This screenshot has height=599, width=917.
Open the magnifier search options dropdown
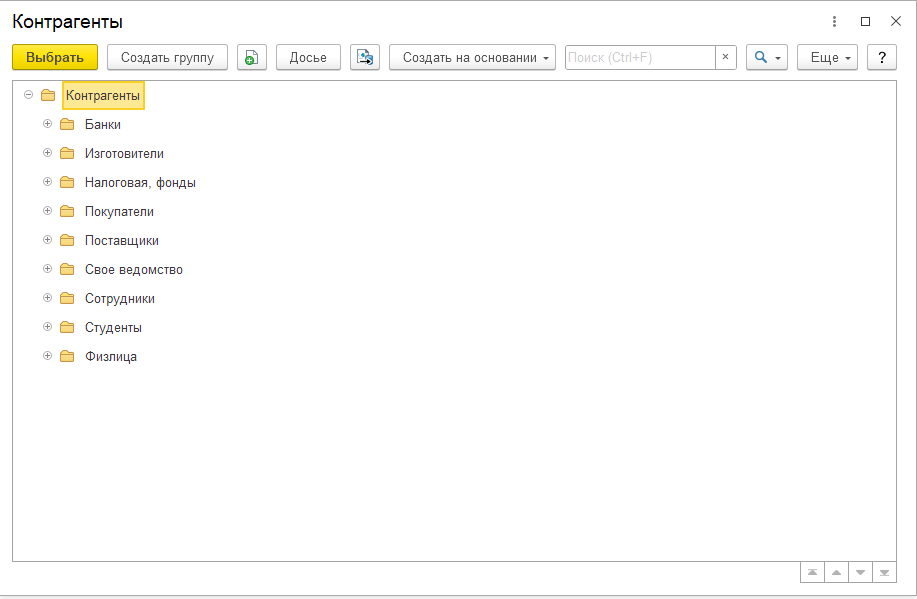click(767, 57)
